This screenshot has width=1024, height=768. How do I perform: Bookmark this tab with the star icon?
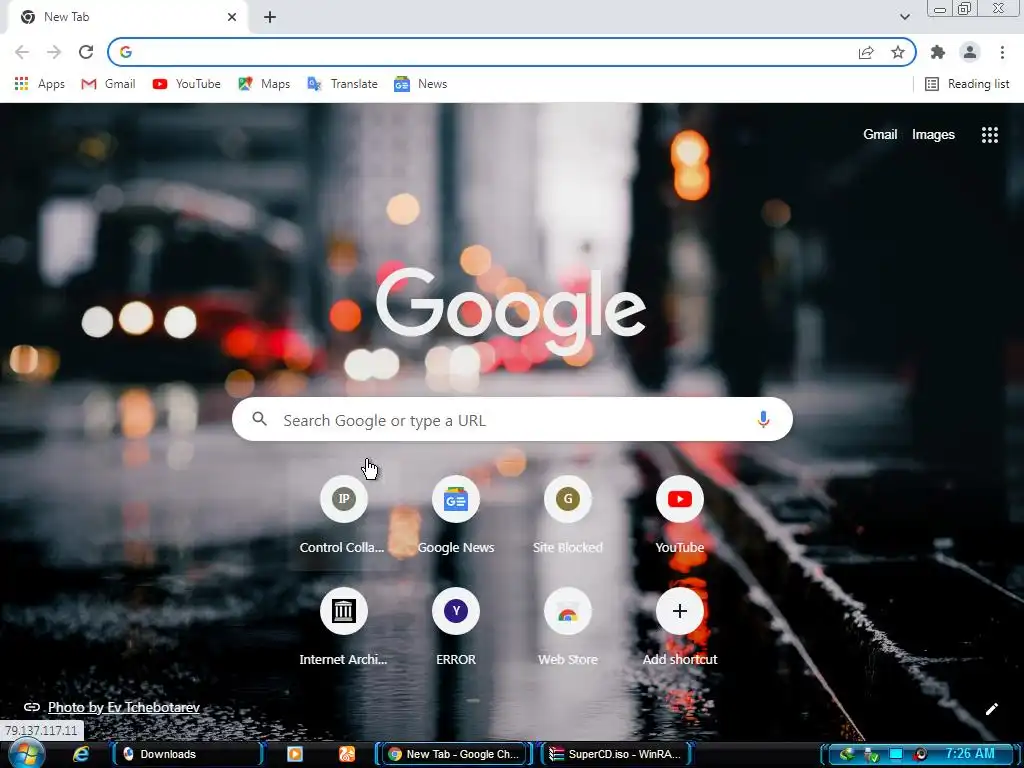click(898, 52)
